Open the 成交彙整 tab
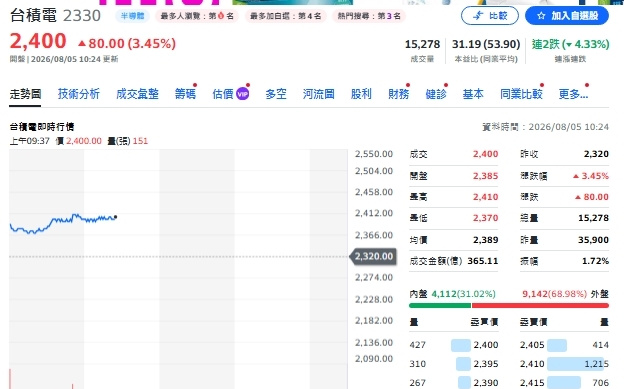The height and width of the screenshot is (389, 624). (x=137, y=94)
